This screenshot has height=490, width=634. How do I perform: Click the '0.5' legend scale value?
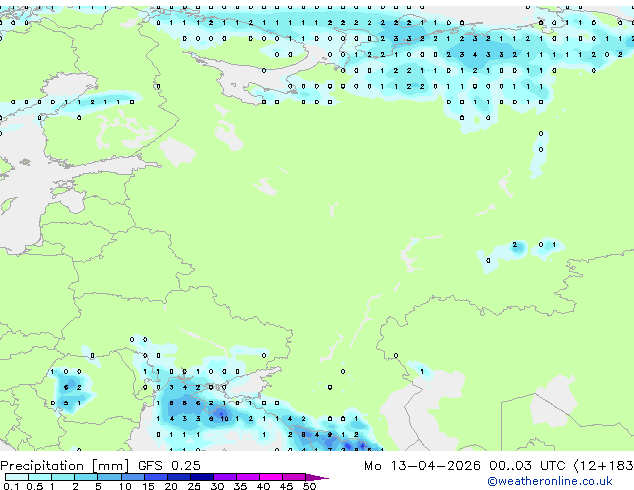[x=35, y=486]
